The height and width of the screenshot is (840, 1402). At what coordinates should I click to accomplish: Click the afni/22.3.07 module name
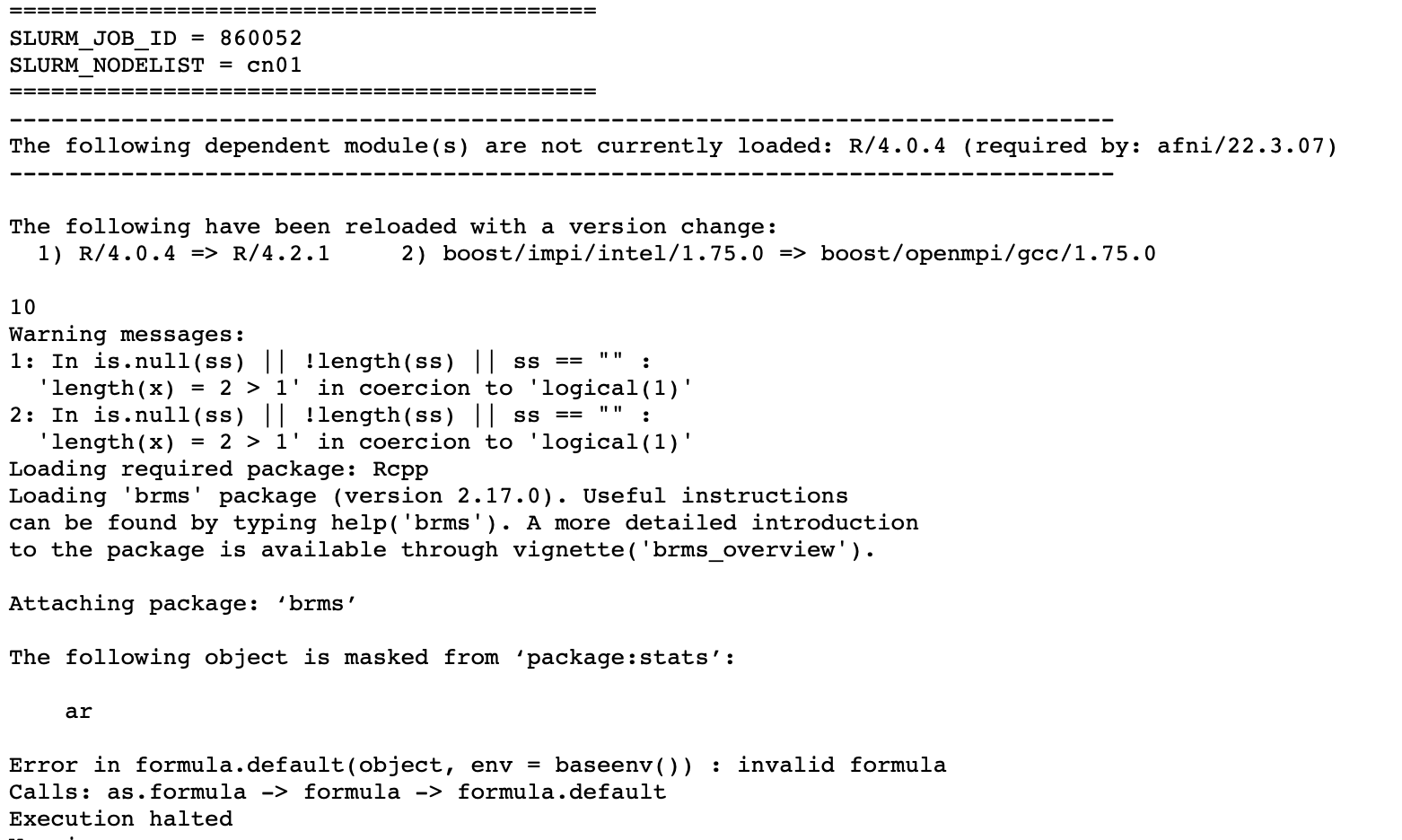1239,146
